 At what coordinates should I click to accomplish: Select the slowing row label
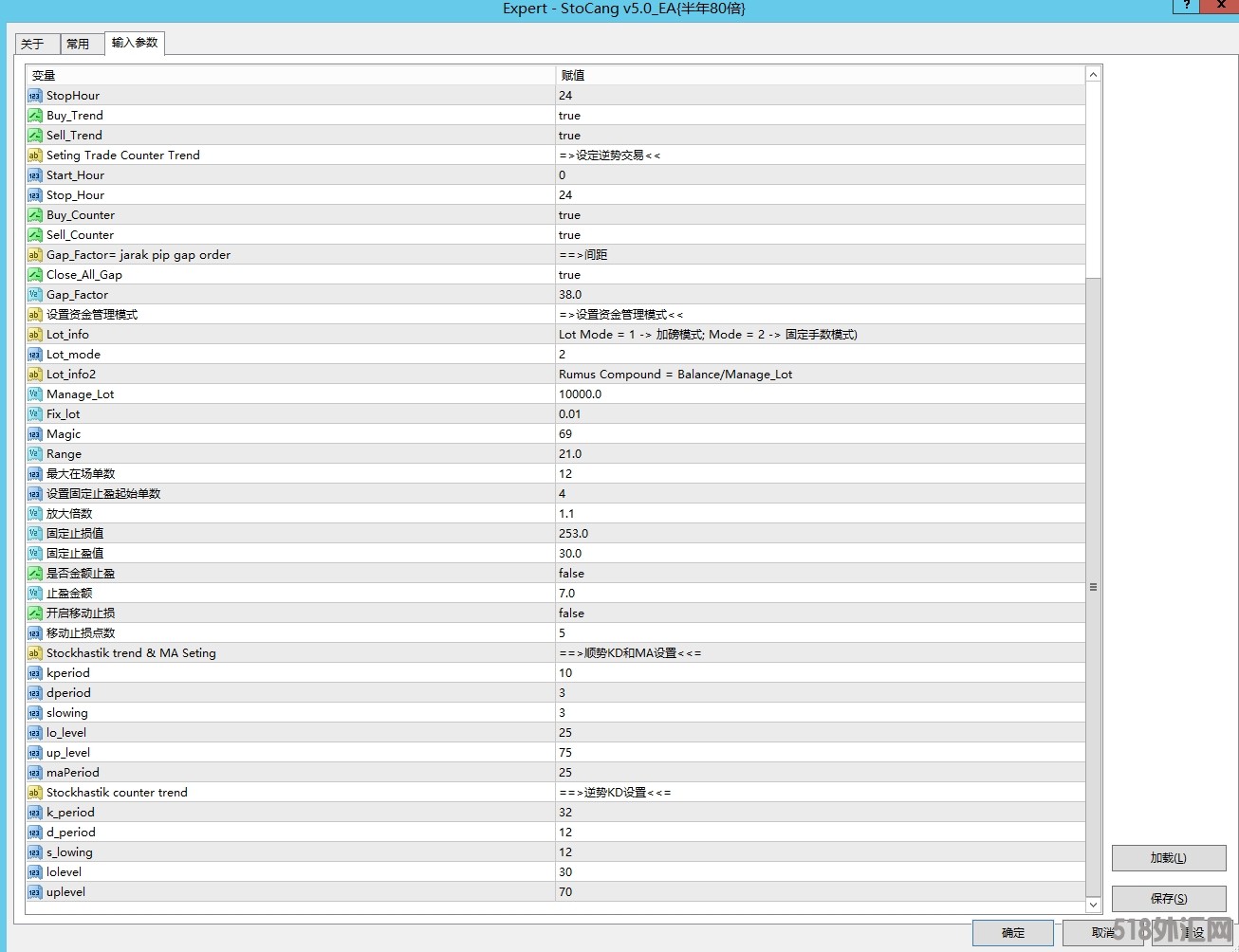pyautogui.click(x=67, y=713)
